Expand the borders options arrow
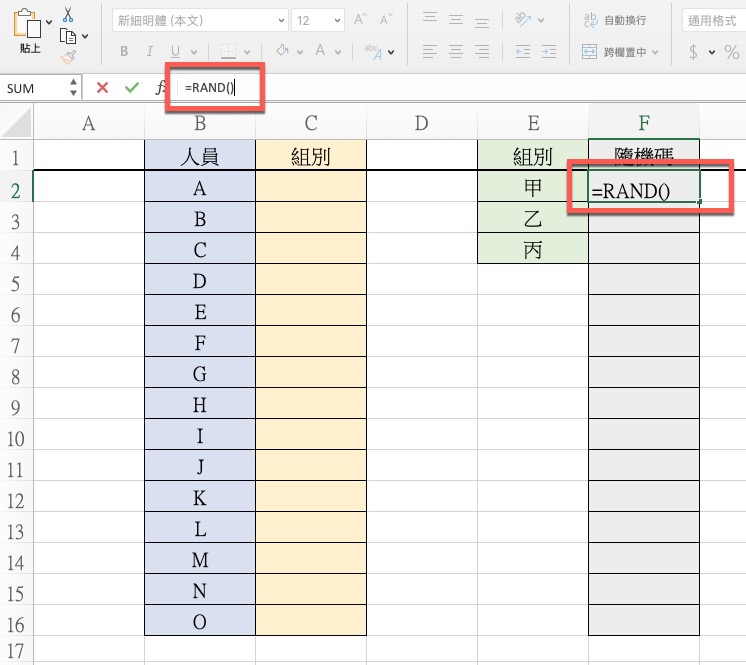Screen dimensions: 746x665 [x=247, y=52]
